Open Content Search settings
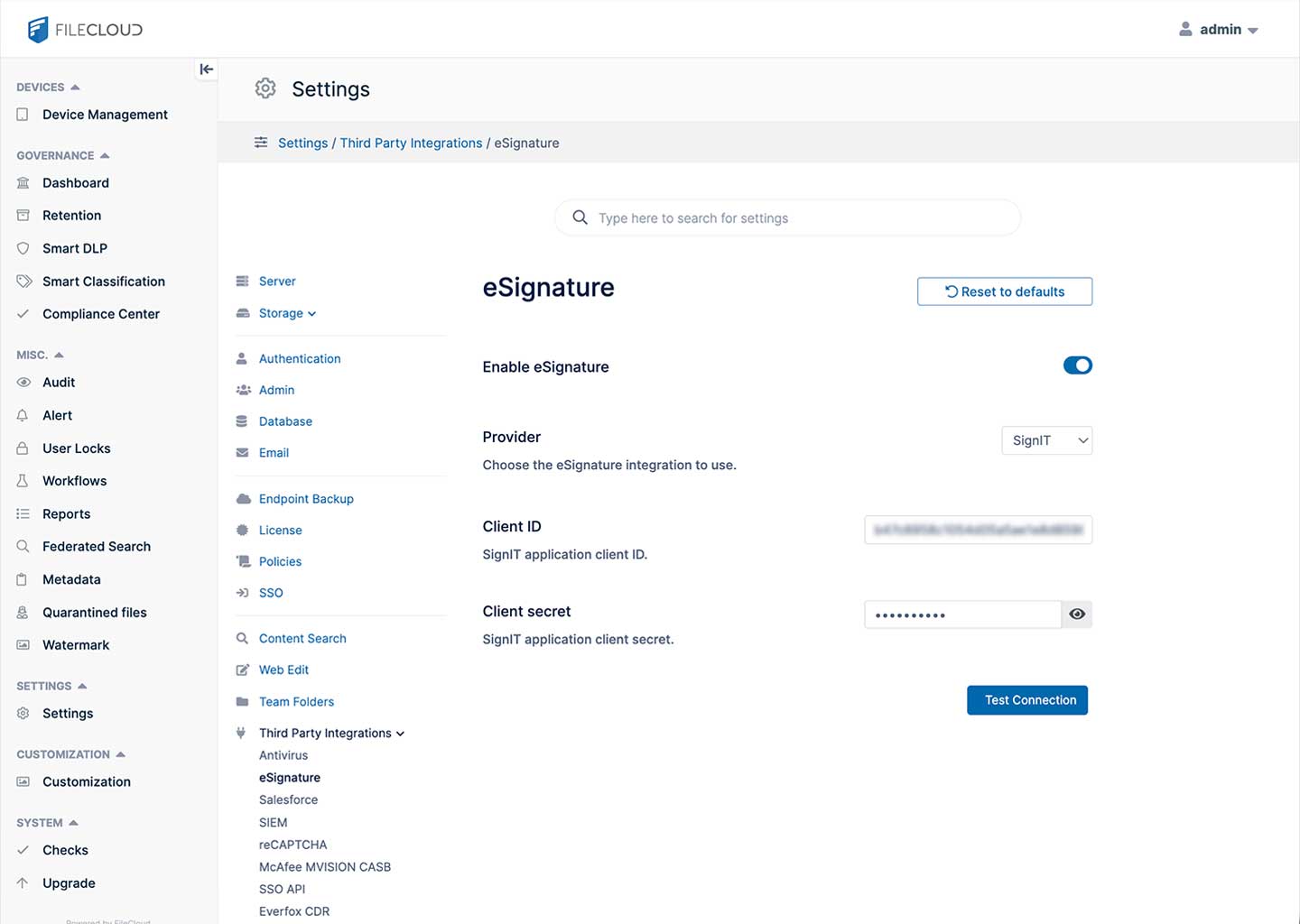The height and width of the screenshot is (924, 1300). coord(302,639)
